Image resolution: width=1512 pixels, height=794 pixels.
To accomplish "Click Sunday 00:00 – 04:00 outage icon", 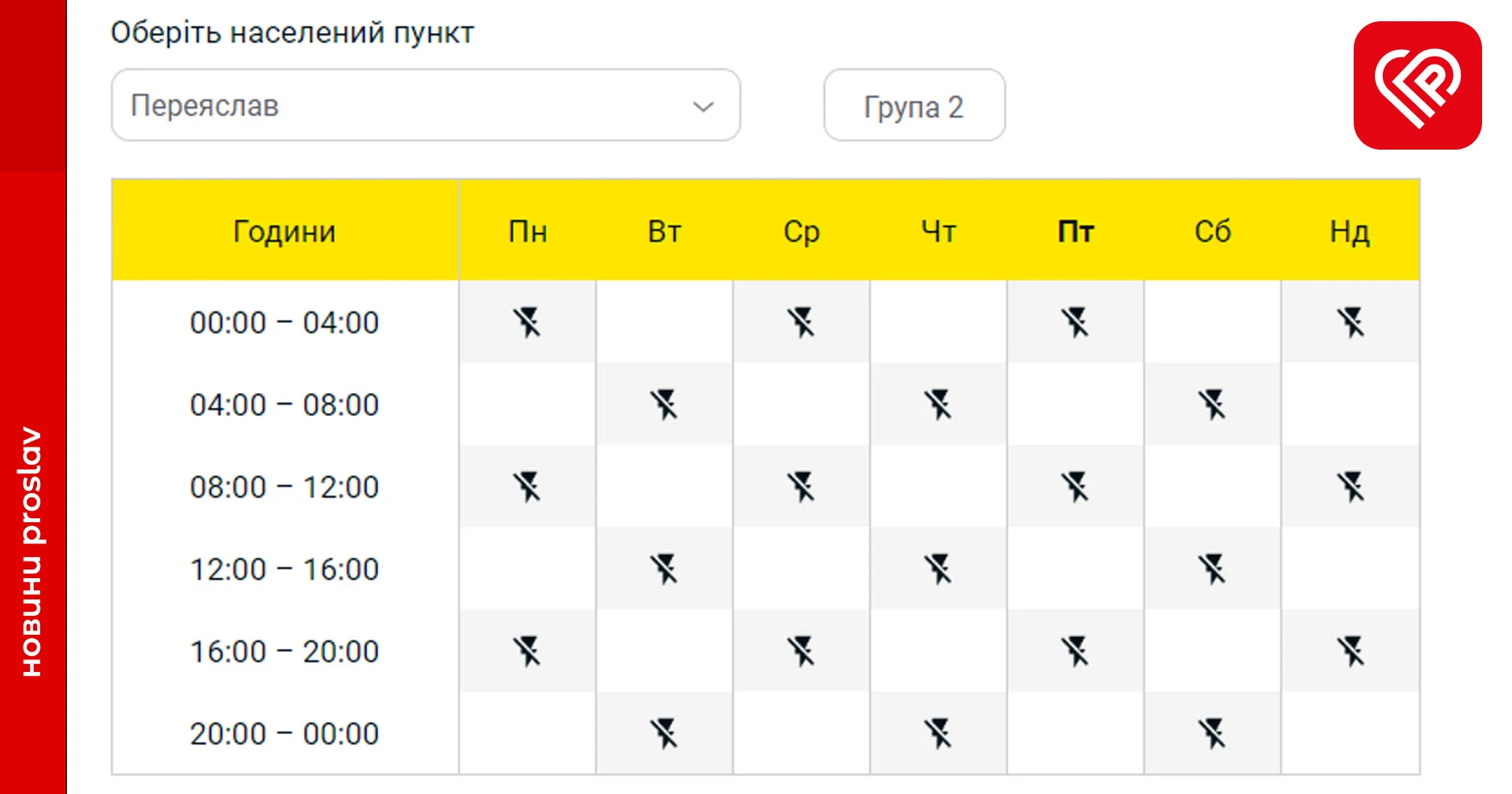I will pos(1350,322).
